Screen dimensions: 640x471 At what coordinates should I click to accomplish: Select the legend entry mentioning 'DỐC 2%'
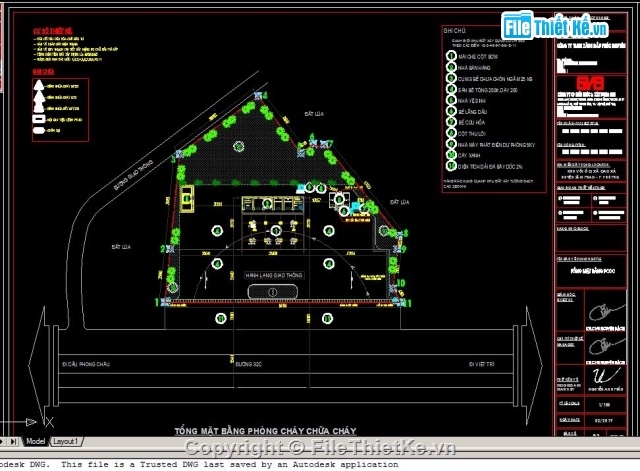(x=490, y=167)
